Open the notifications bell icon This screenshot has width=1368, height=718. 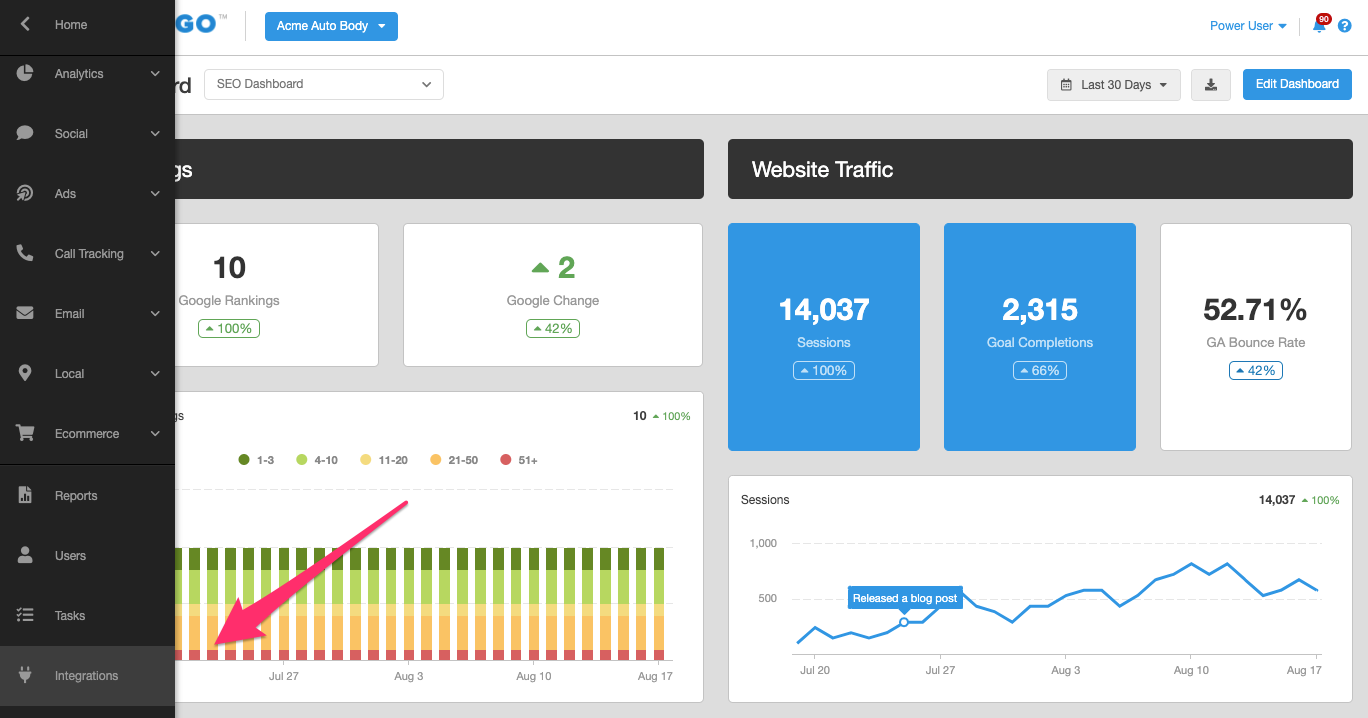(1319, 26)
